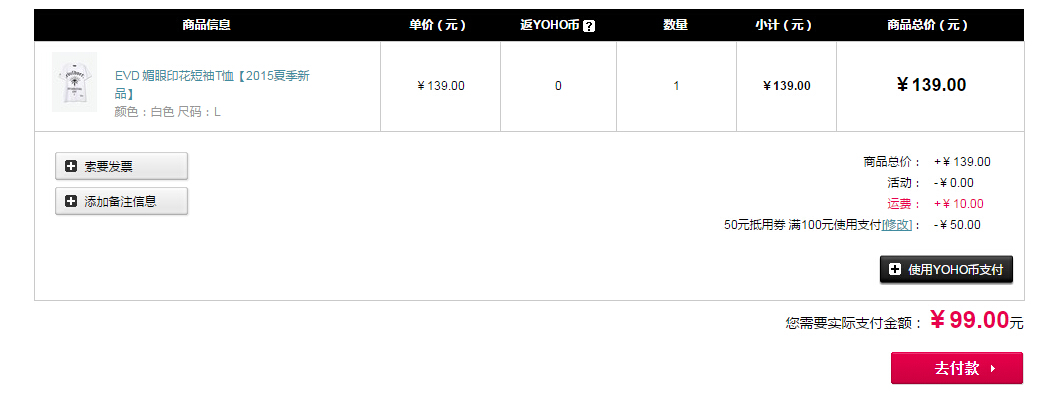Expand the 添加备注信息 remarks section
The height and width of the screenshot is (402, 1060).
coord(121,201)
